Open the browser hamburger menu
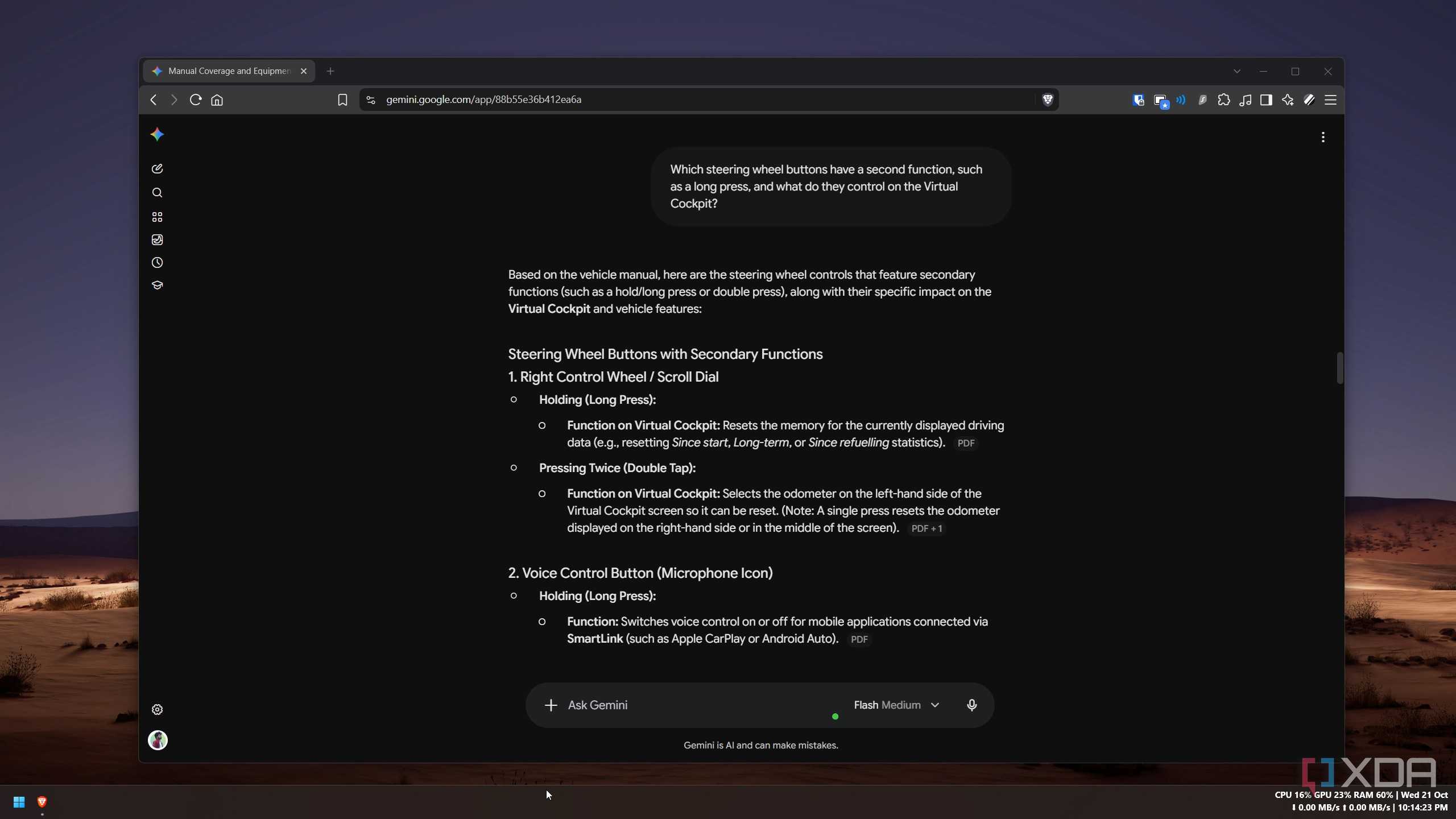Viewport: 1456px width, 819px height. click(1330, 100)
